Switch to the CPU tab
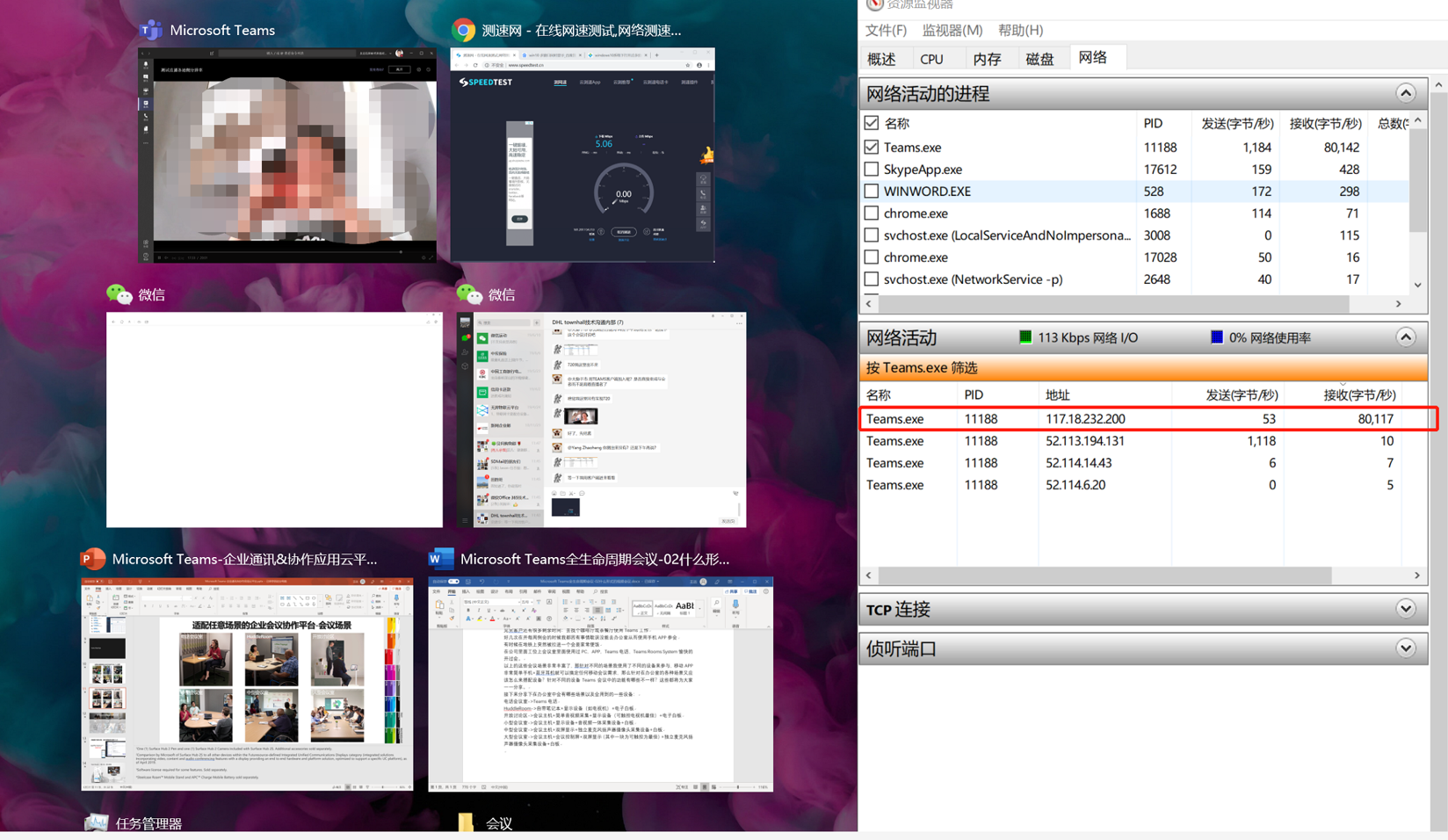 tap(931, 59)
